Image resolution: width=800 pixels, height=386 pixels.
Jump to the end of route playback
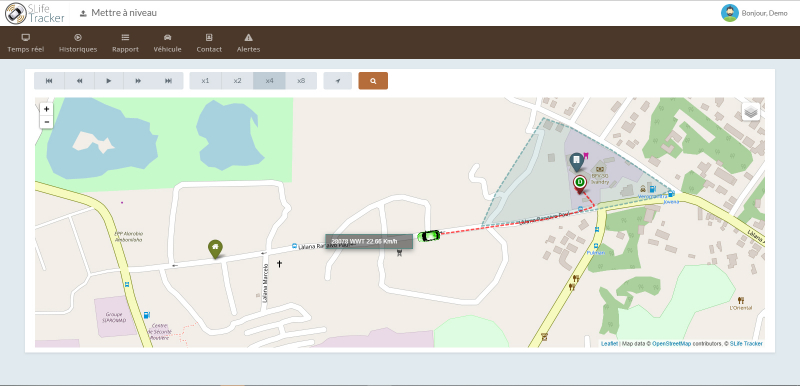click(x=168, y=81)
